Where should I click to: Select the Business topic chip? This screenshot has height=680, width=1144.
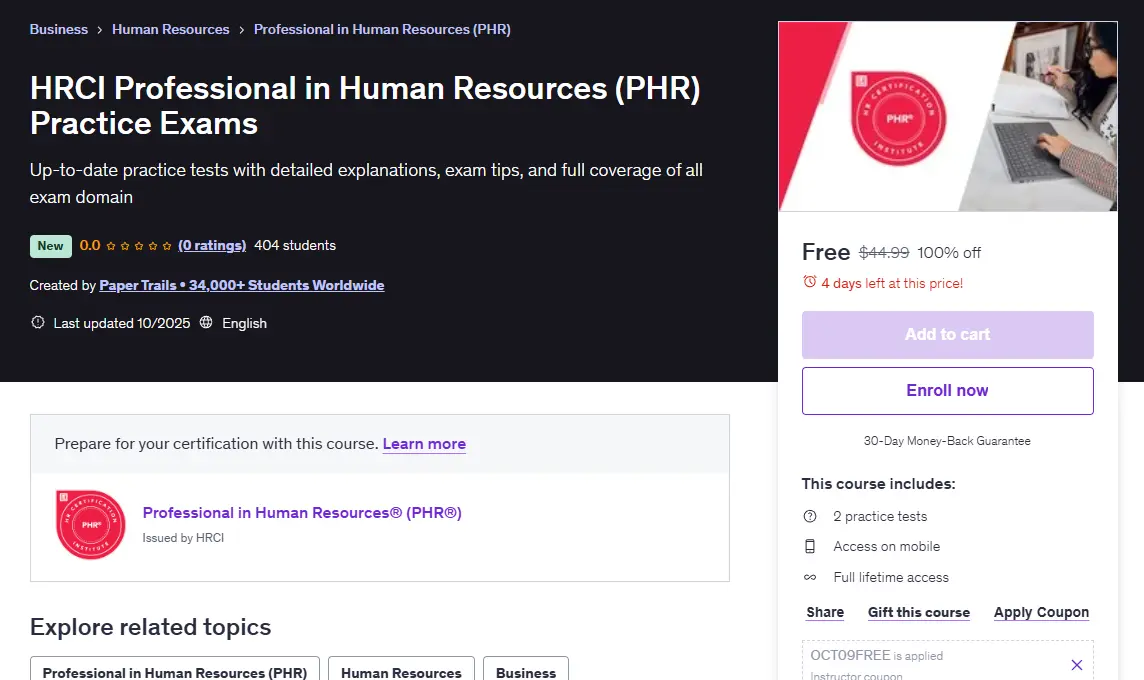click(525, 672)
